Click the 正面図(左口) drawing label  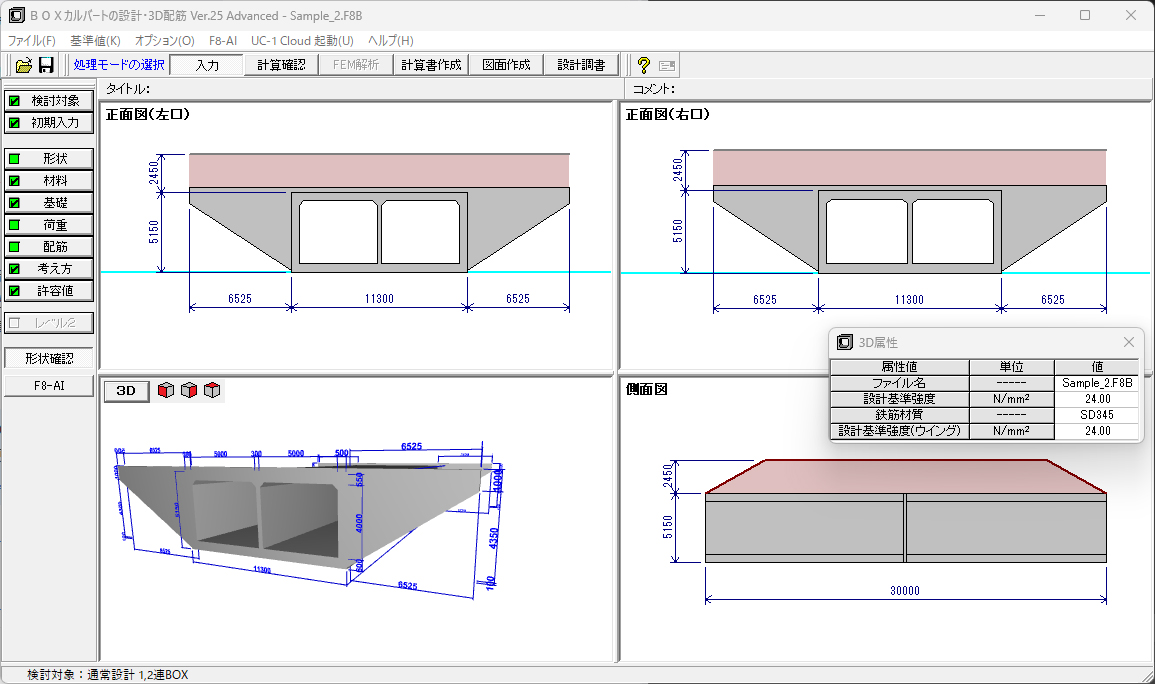coord(148,114)
